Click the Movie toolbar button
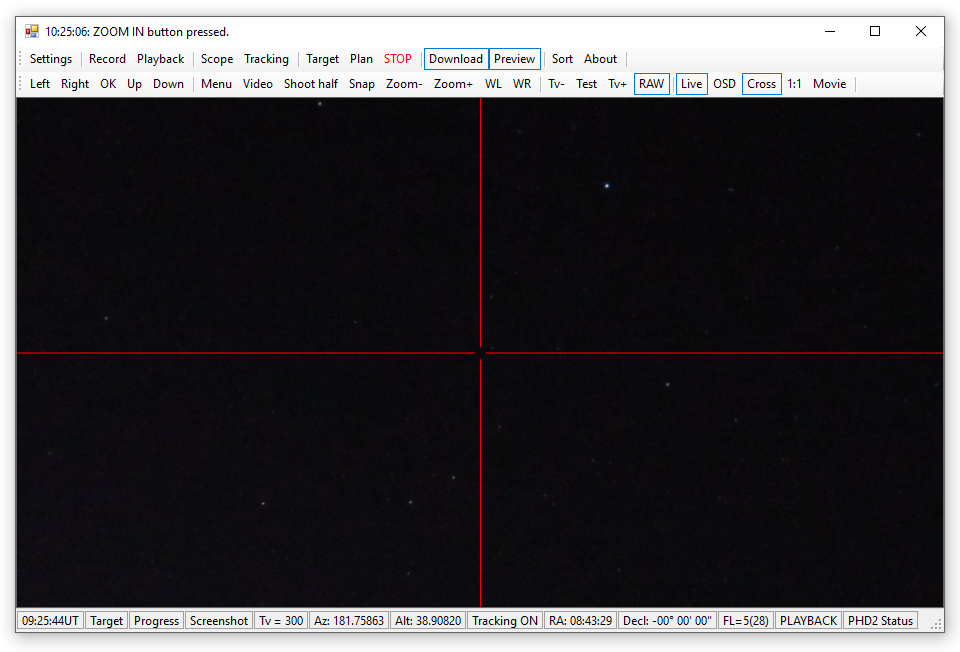 coord(830,84)
